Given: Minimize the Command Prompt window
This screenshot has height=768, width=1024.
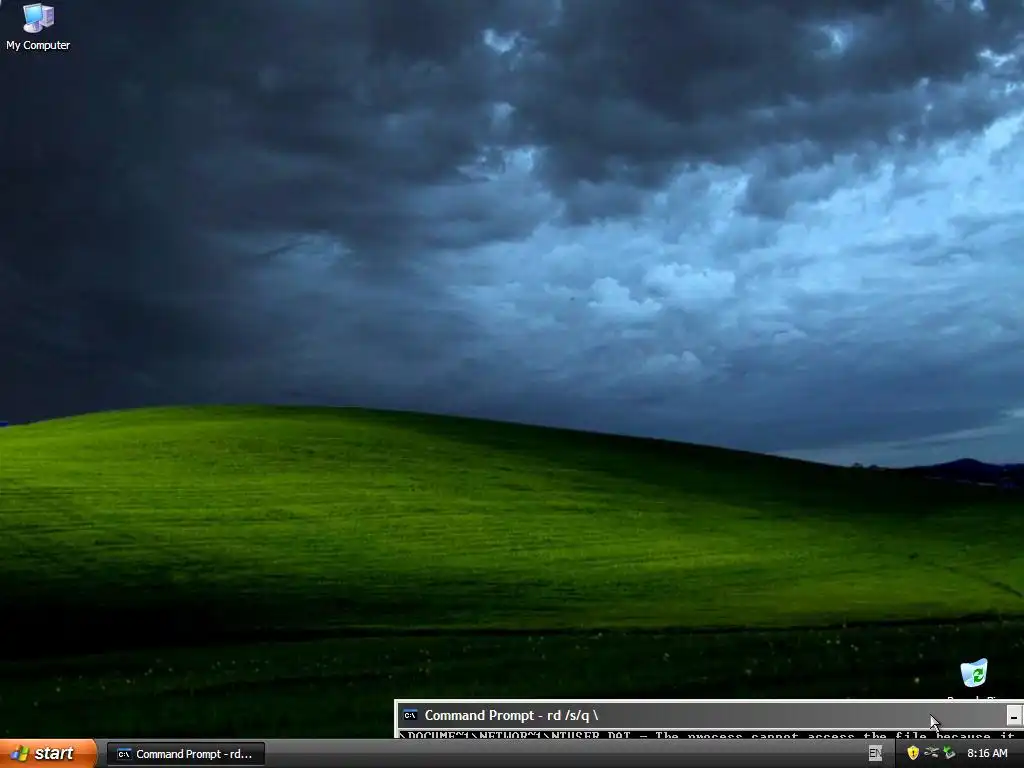Looking at the screenshot, I should pos(1014,716).
